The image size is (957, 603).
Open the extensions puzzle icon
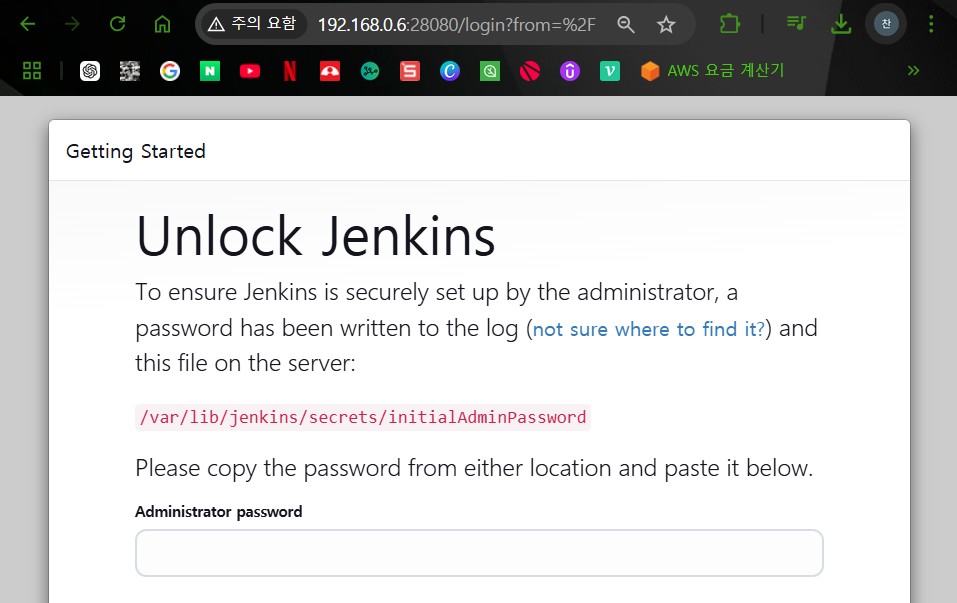click(x=729, y=24)
